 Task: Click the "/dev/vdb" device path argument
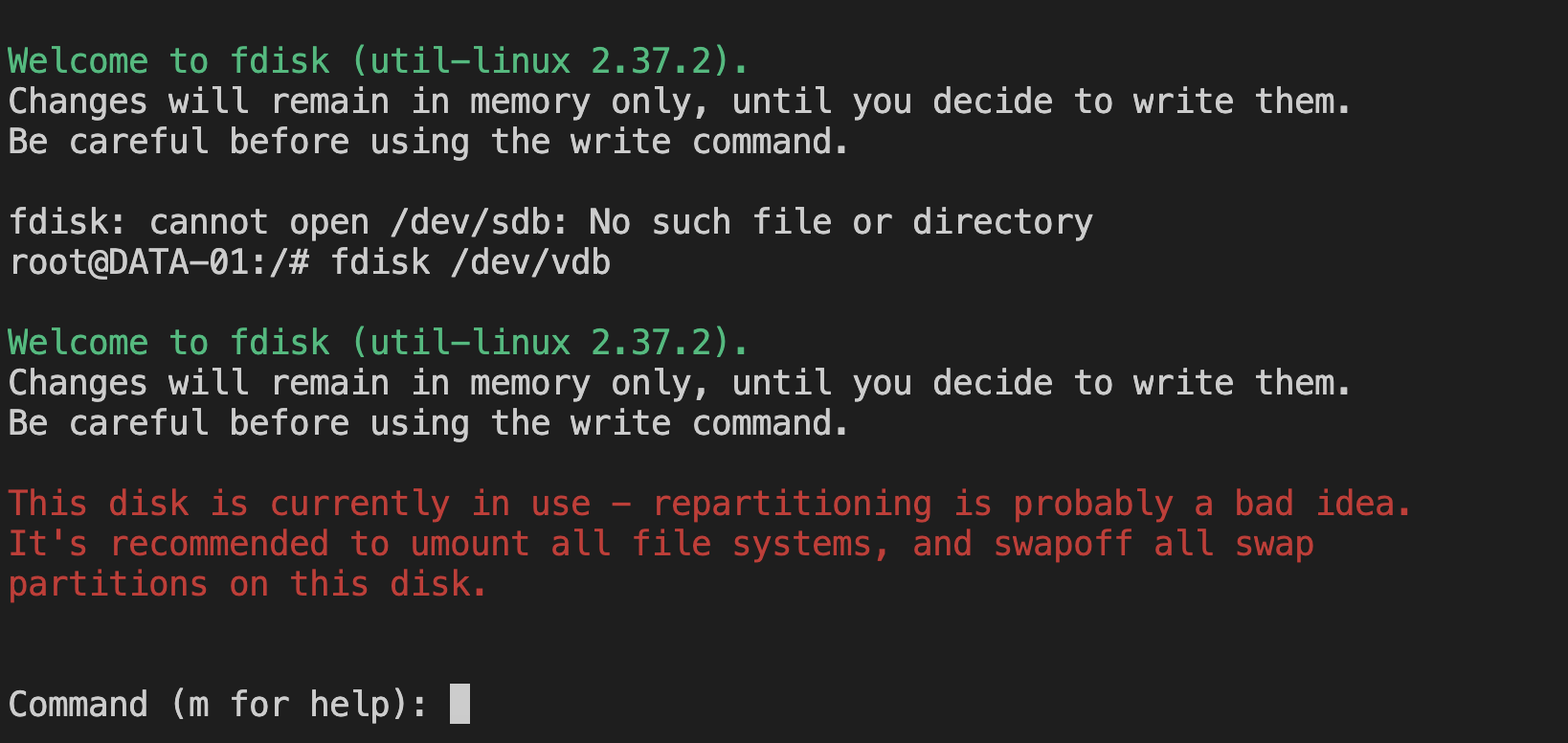tap(530, 262)
